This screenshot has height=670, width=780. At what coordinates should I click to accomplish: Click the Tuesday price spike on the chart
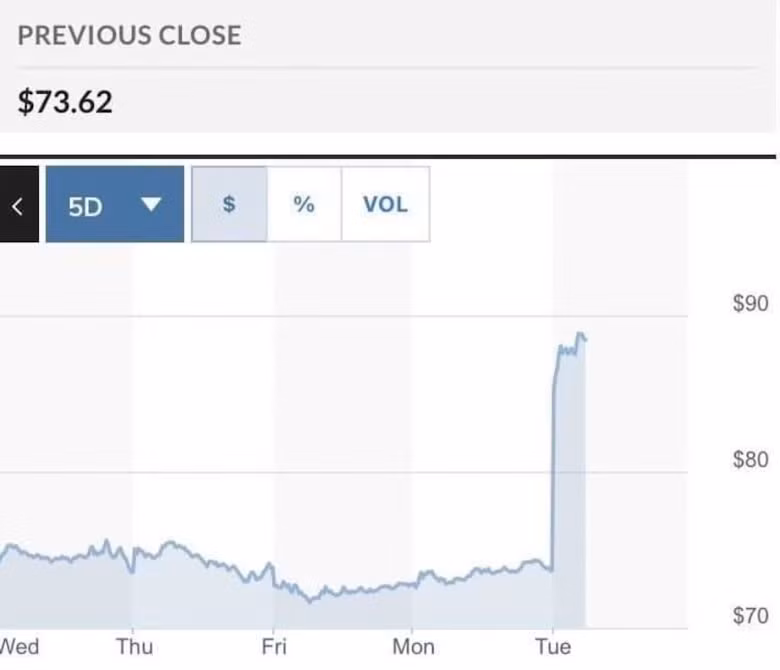pos(553,450)
